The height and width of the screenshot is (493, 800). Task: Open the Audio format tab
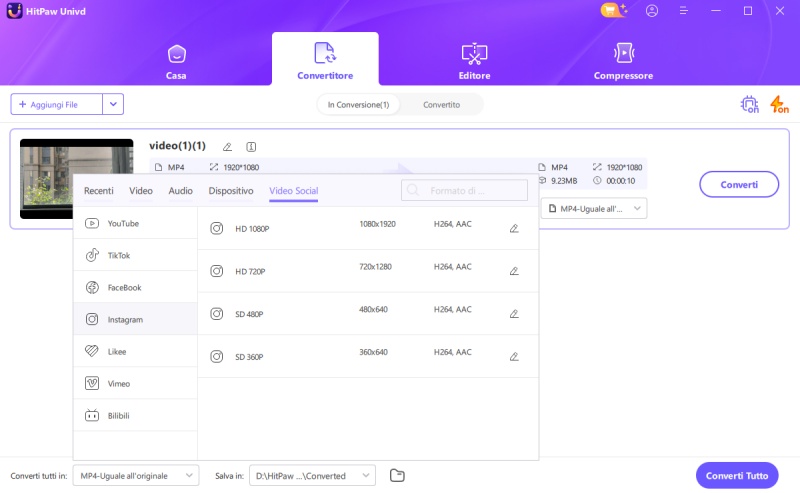(181, 191)
